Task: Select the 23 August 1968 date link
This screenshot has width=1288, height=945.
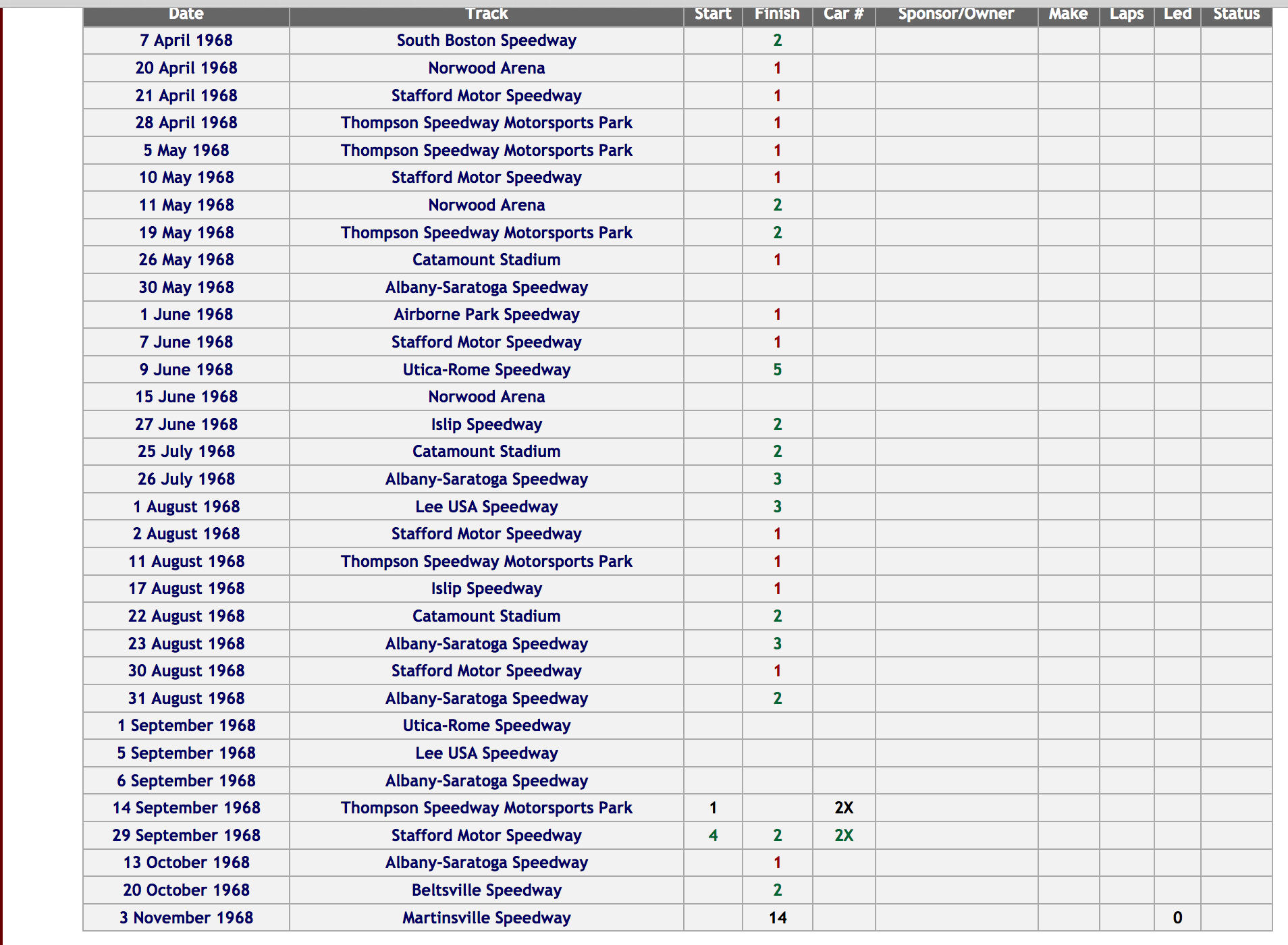Action: pyautogui.click(x=186, y=644)
